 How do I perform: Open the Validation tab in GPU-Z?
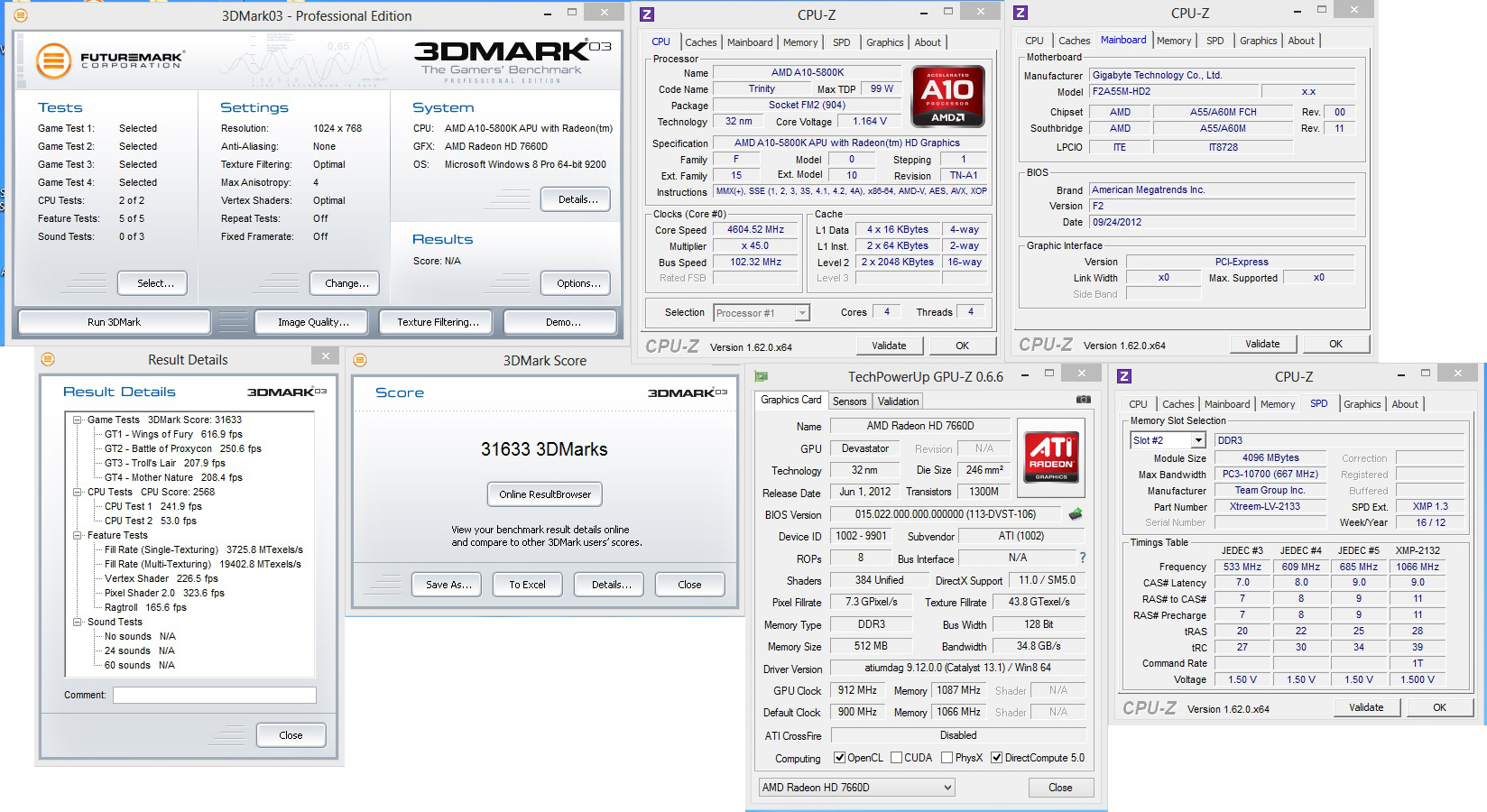click(898, 401)
